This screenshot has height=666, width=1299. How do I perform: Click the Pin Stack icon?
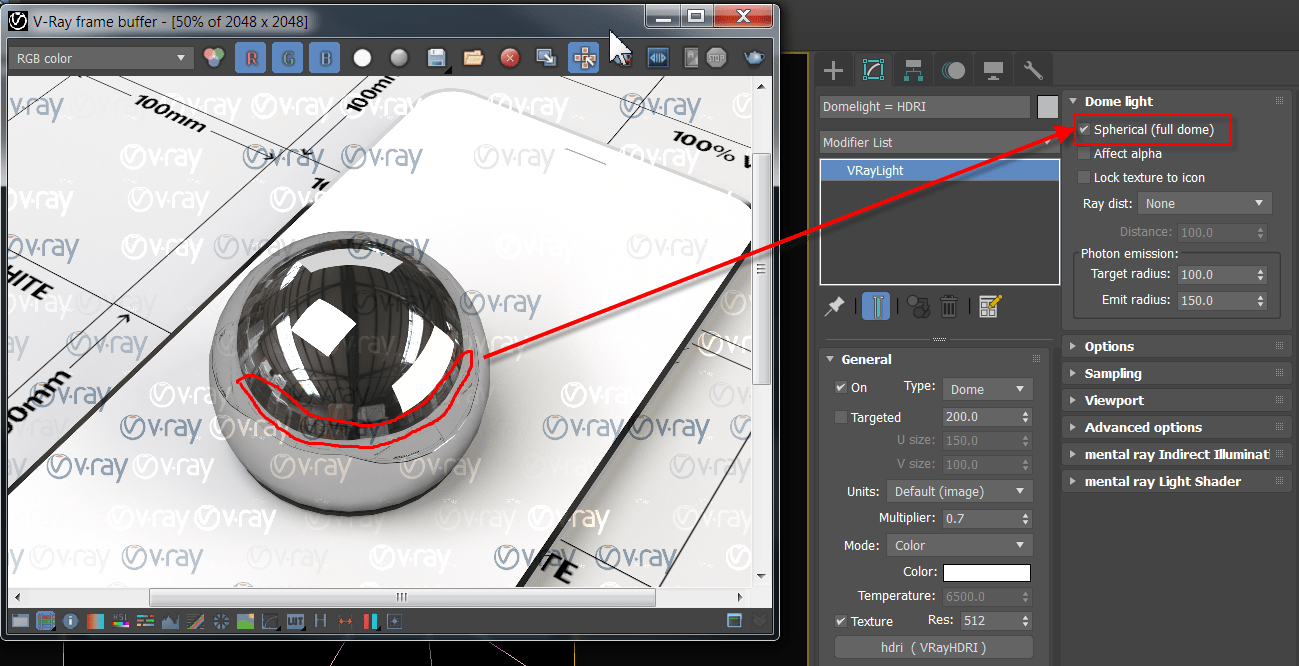(834, 306)
